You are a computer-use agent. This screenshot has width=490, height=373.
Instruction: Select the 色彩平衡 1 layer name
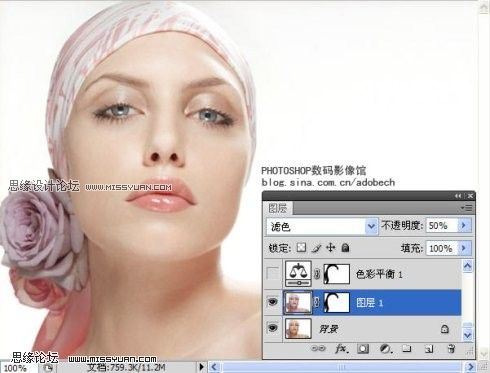tap(379, 274)
